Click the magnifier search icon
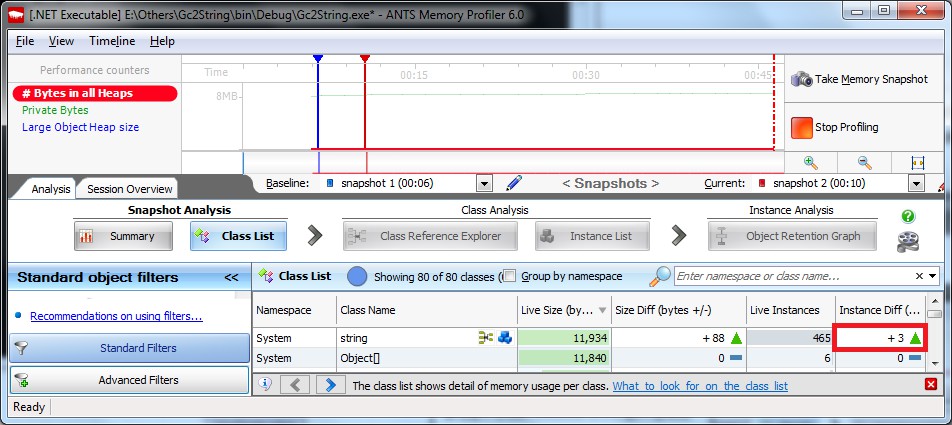The width and height of the screenshot is (952, 425). coord(659,276)
